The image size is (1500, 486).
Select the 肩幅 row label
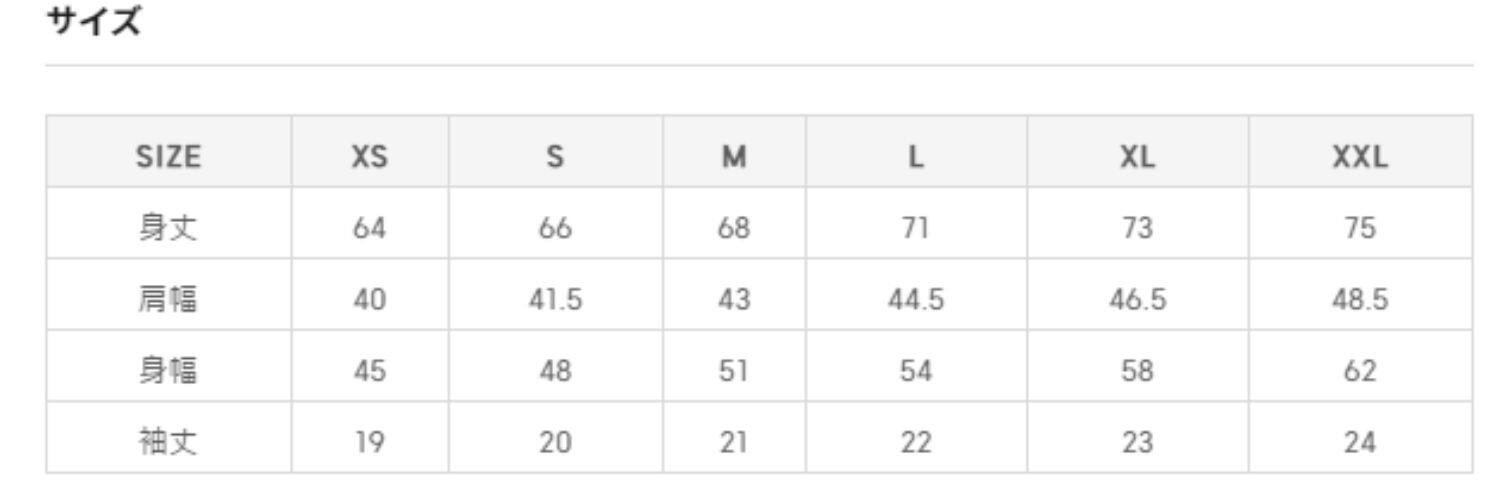click(168, 299)
